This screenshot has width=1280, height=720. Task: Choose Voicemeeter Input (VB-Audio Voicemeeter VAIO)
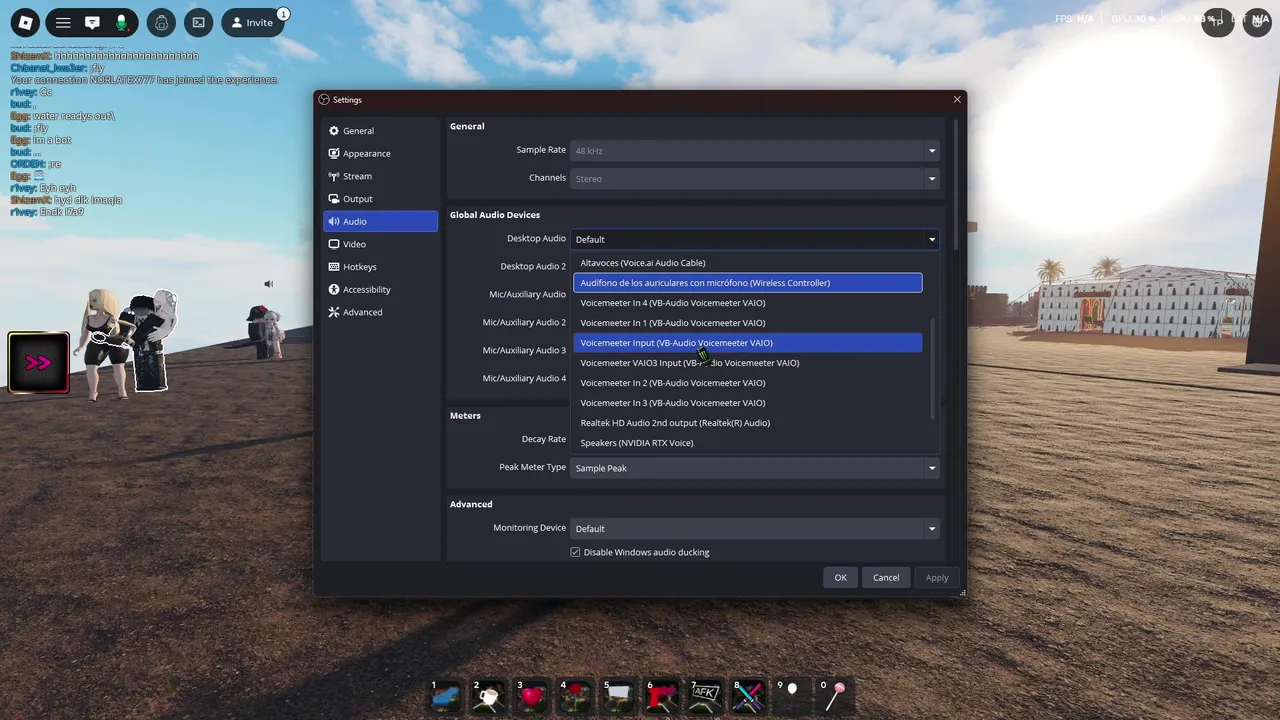748,343
